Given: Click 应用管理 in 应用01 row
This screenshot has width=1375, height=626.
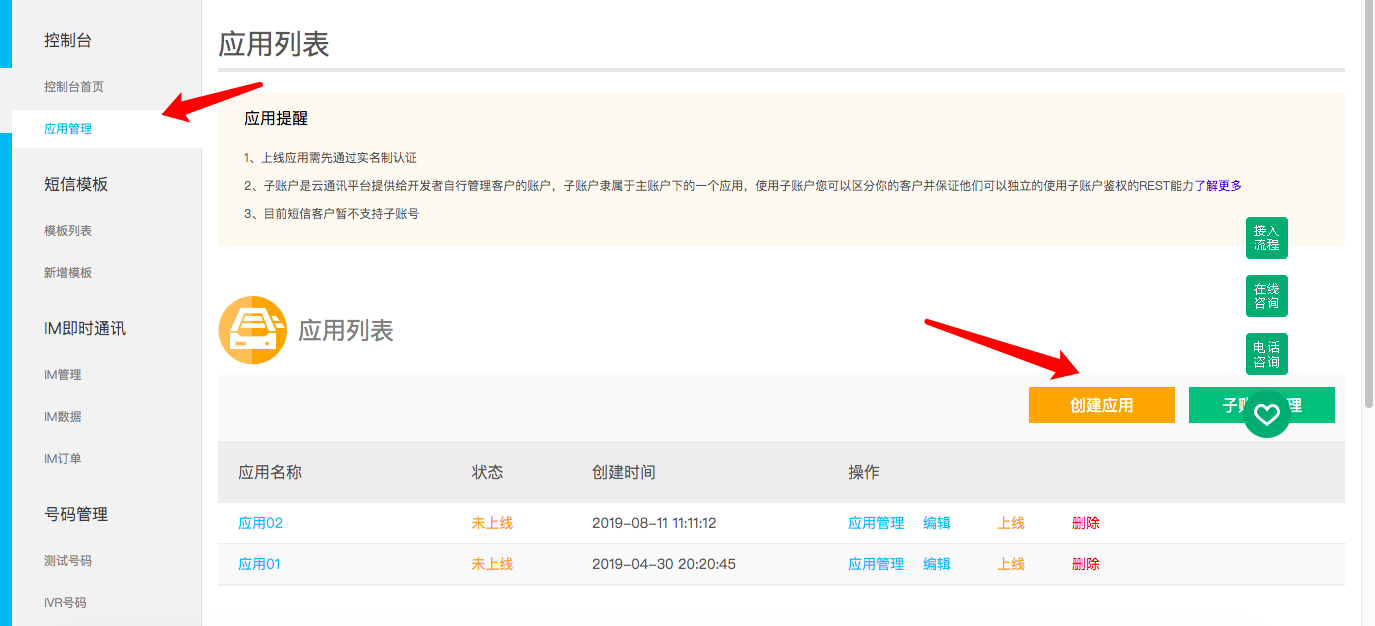Looking at the screenshot, I should pyautogui.click(x=876, y=564).
